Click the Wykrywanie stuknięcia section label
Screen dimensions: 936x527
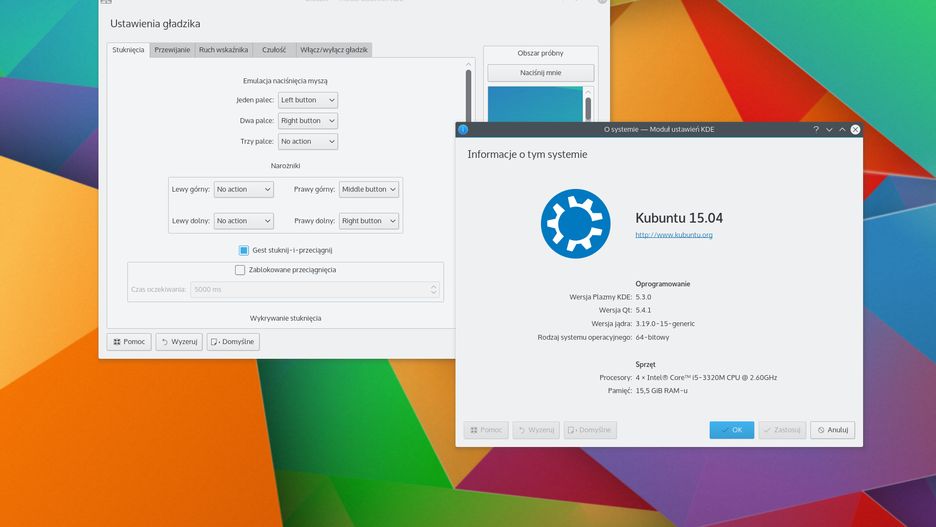point(285,319)
